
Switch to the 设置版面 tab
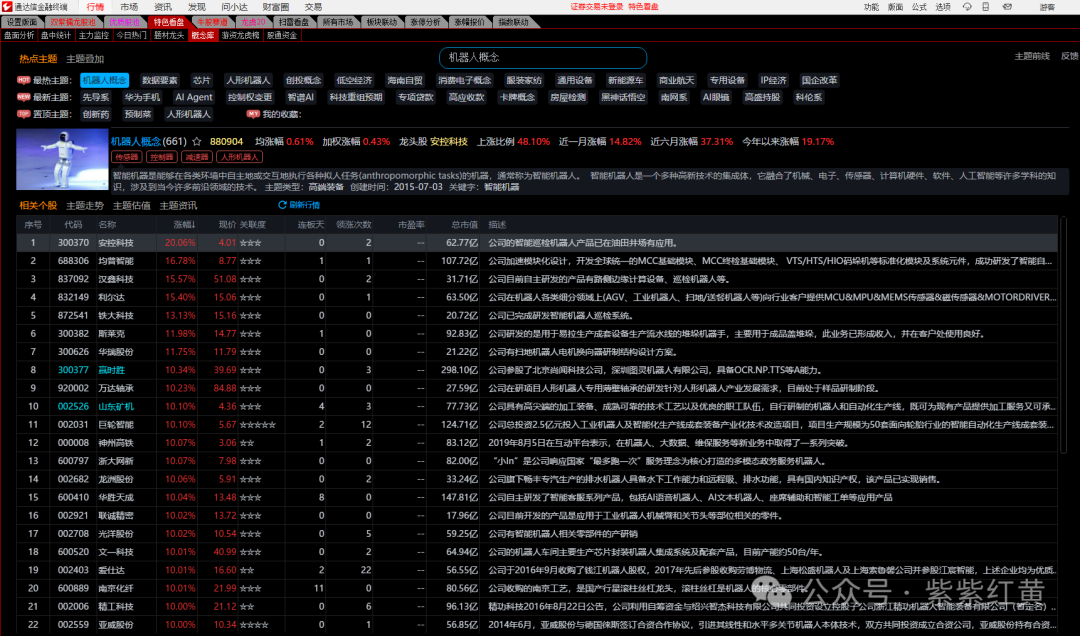(x=21, y=22)
